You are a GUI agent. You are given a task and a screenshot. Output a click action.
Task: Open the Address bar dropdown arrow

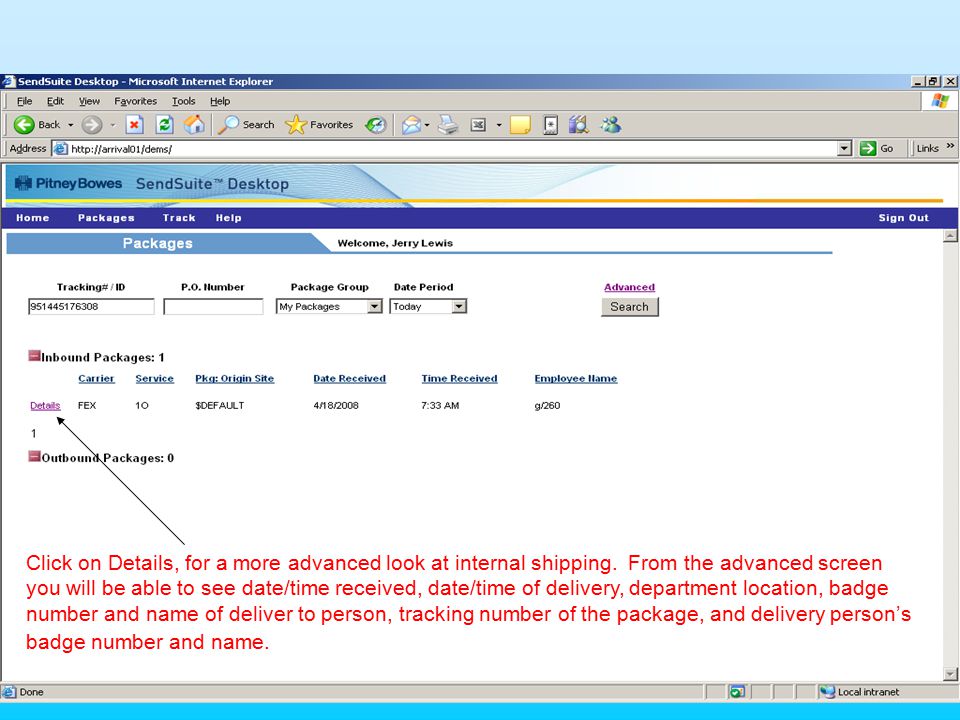(844, 148)
